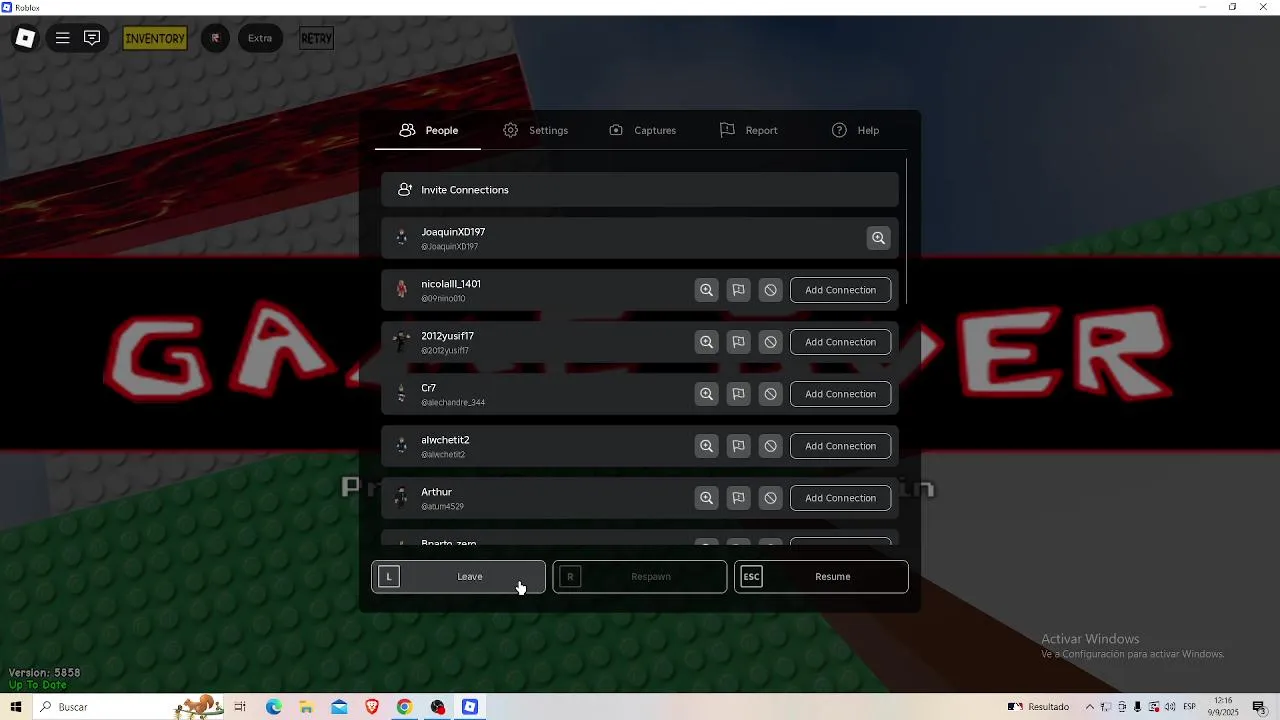
Task: Open File Explorer from taskbar
Action: (x=306, y=707)
